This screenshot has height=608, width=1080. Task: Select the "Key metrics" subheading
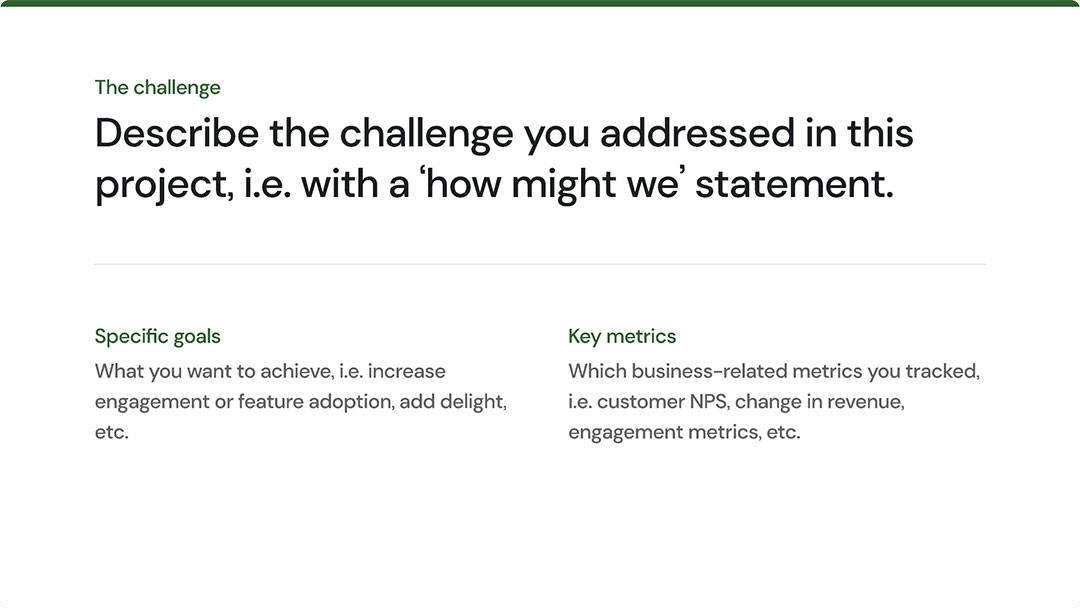pos(622,336)
